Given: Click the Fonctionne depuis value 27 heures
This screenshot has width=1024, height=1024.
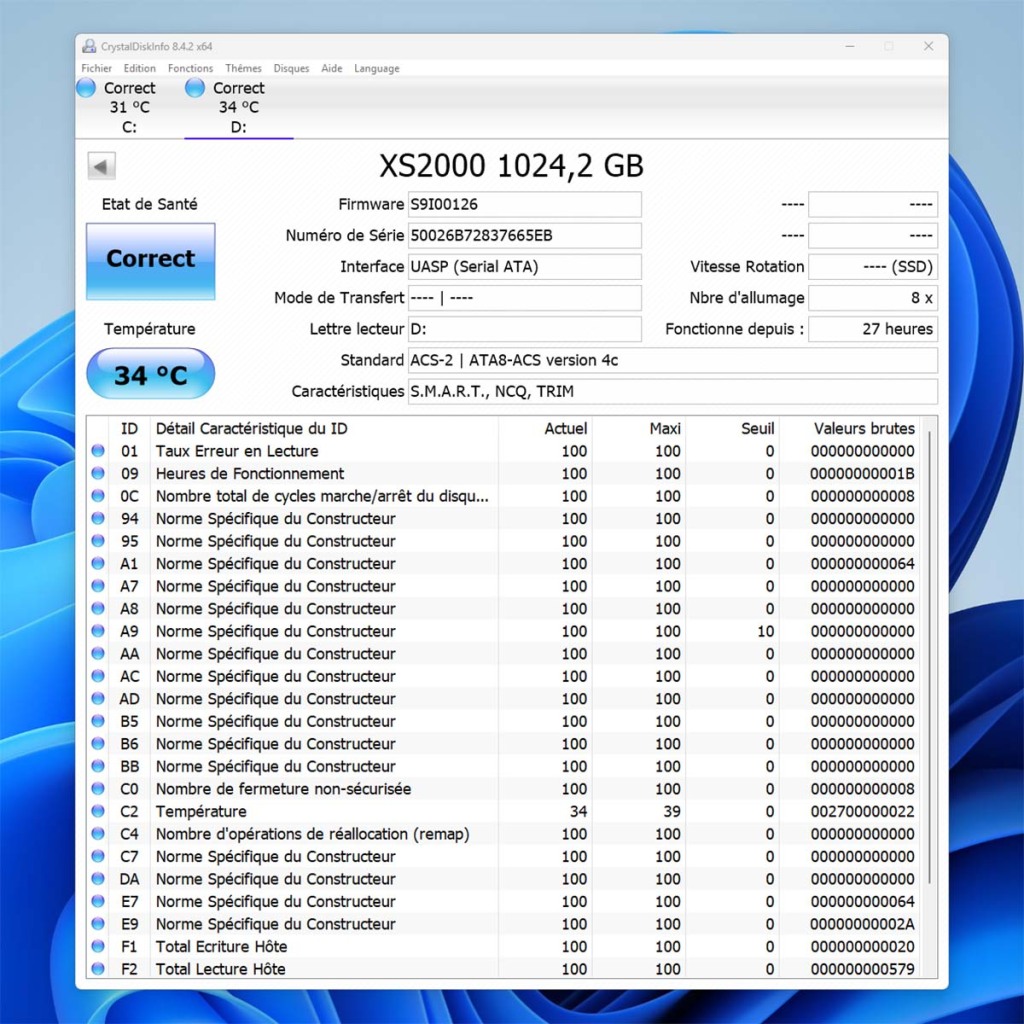Looking at the screenshot, I should 873,329.
